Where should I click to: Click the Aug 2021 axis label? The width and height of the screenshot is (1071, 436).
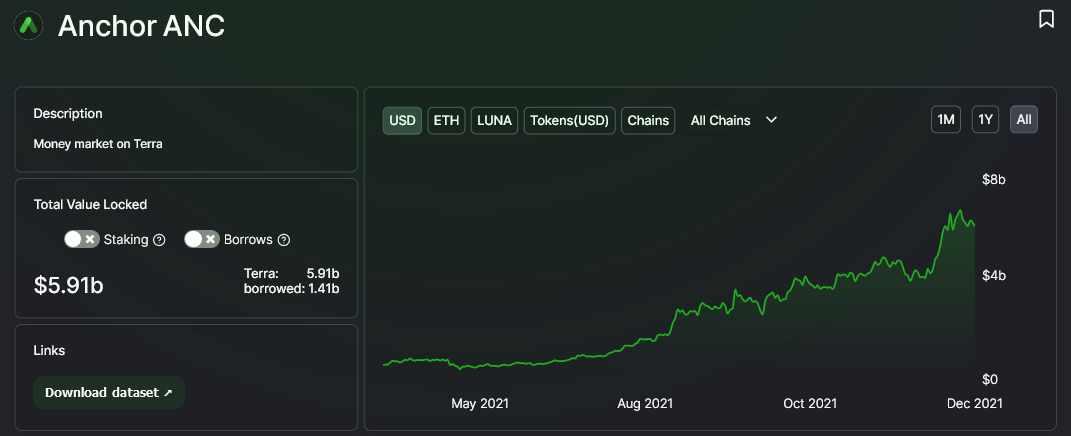point(645,403)
